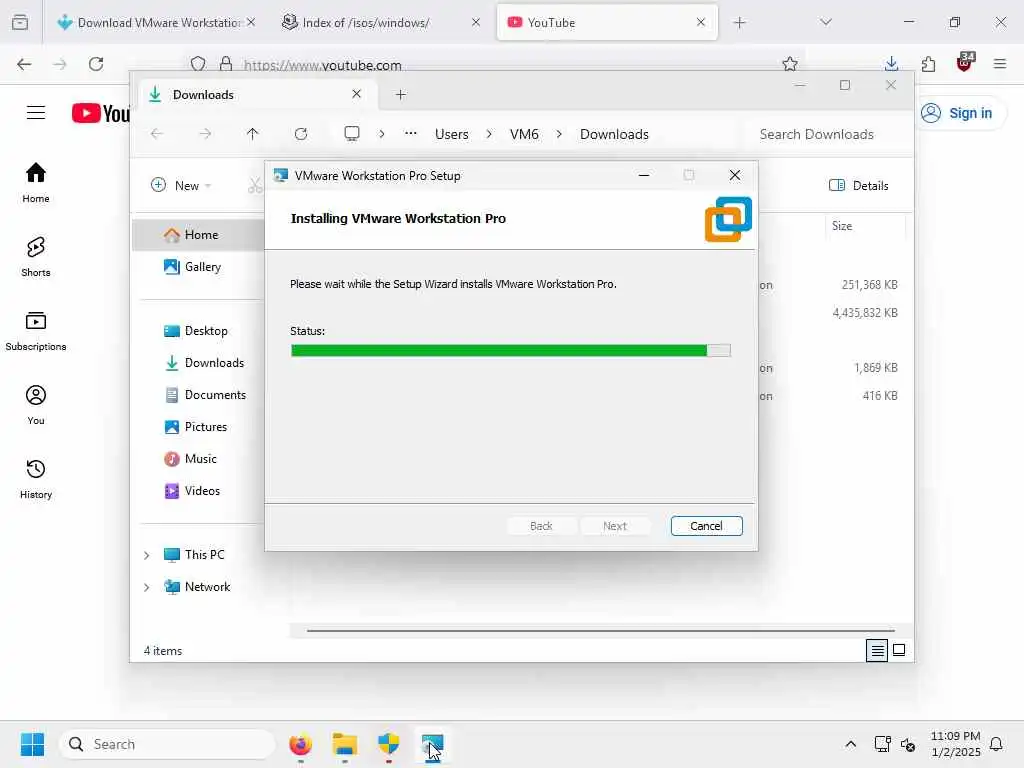Toggle the Details pane in File Explorer

coord(858,185)
